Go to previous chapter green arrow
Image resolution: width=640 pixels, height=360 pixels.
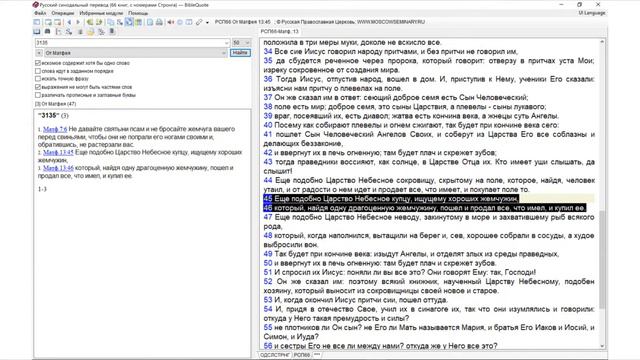(90, 22)
